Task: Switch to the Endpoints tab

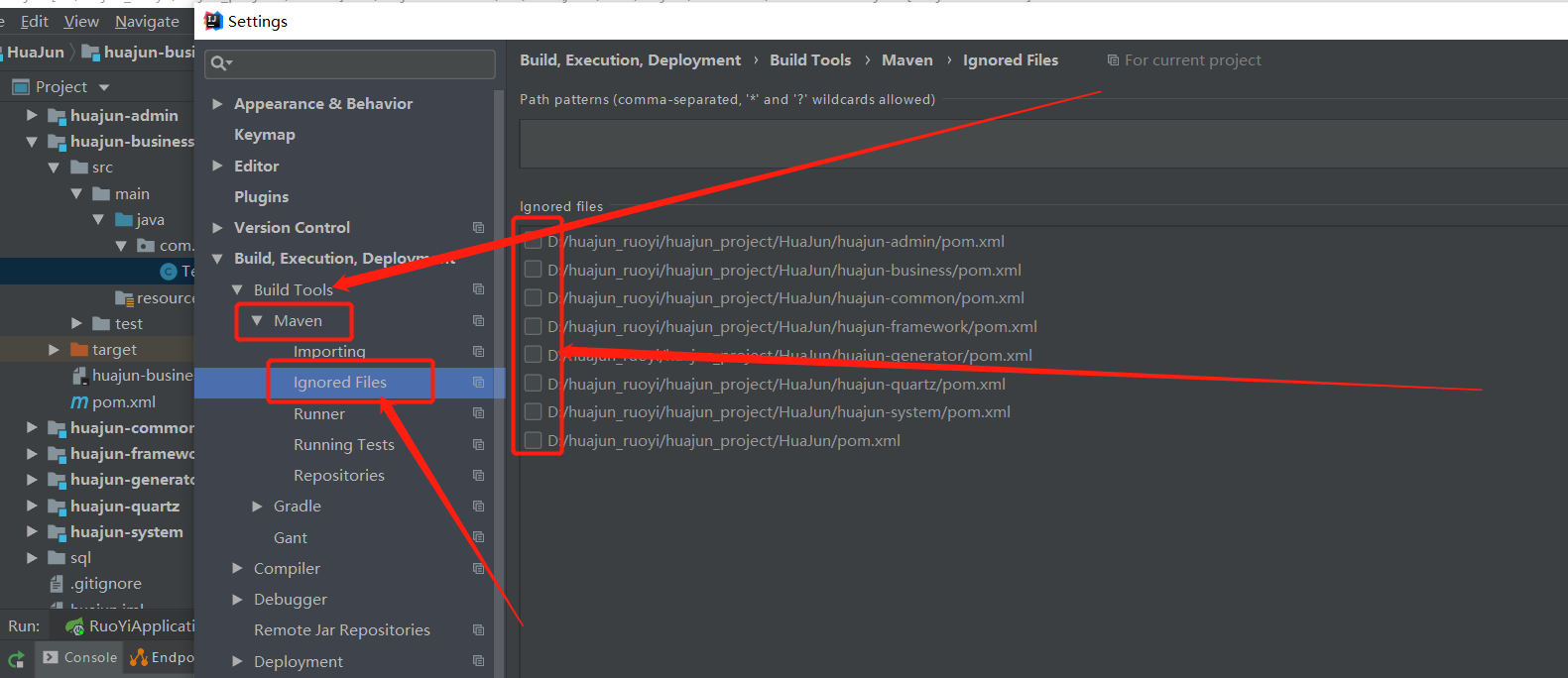Action: [x=161, y=657]
